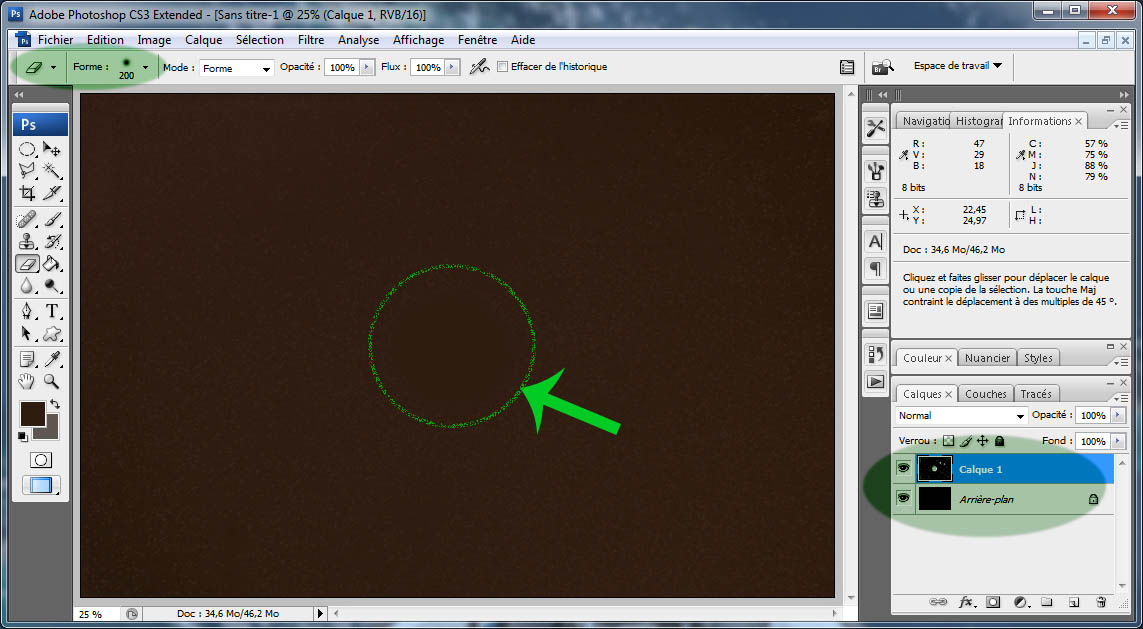Hide the Calque 1 layer
Screen dimensions: 1143x629
tap(904, 469)
